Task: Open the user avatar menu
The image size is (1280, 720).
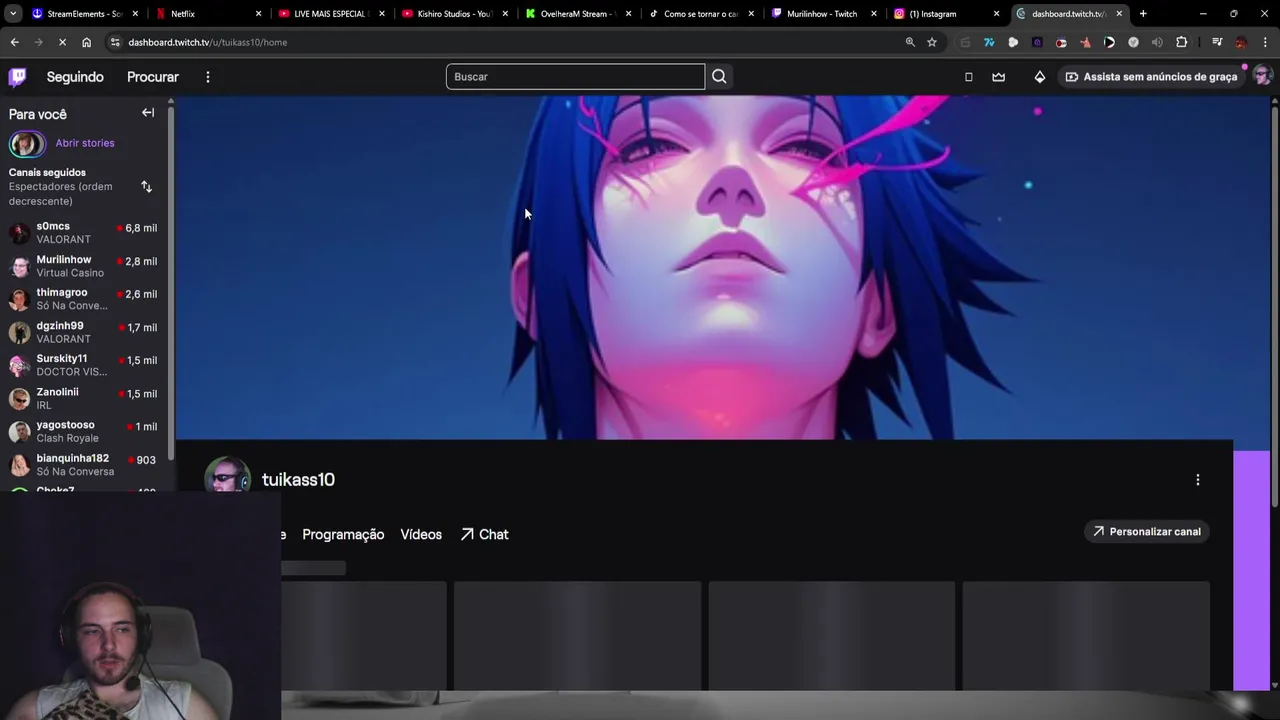Action: (1261, 77)
